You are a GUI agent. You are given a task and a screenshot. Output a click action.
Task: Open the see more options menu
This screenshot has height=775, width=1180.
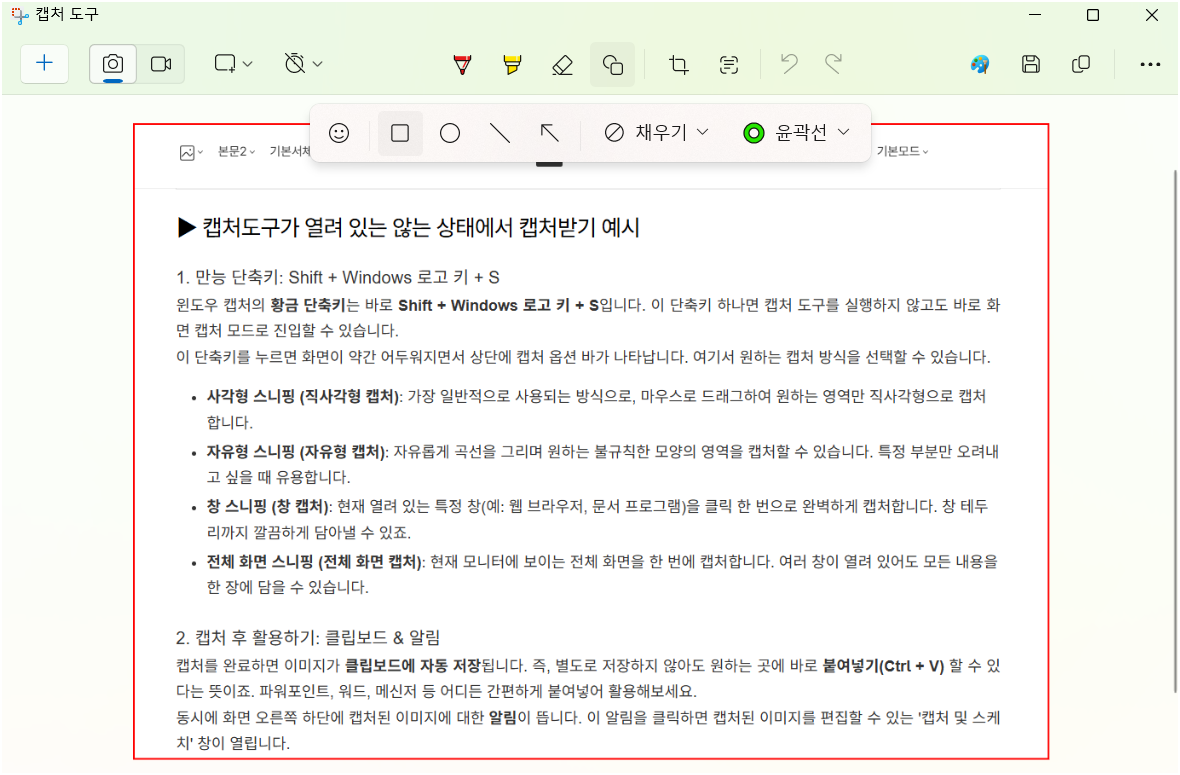tap(1150, 64)
